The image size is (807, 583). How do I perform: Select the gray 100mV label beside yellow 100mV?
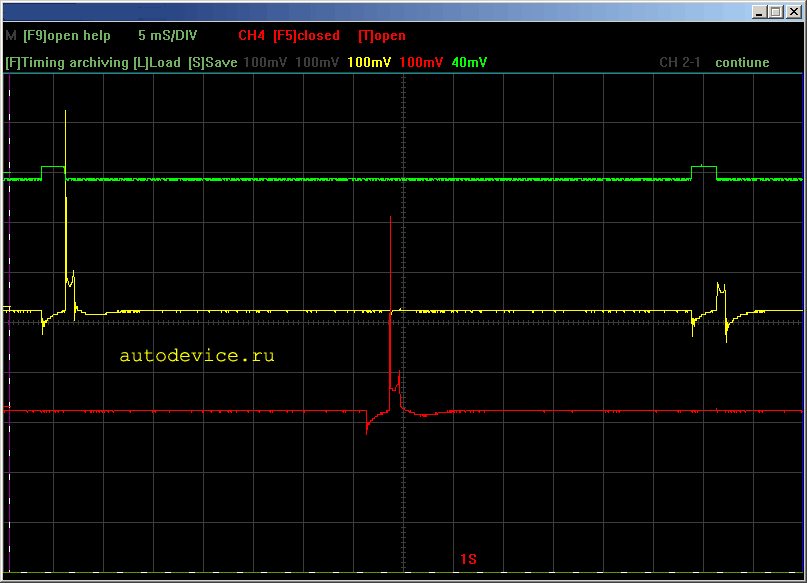[x=317, y=63]
